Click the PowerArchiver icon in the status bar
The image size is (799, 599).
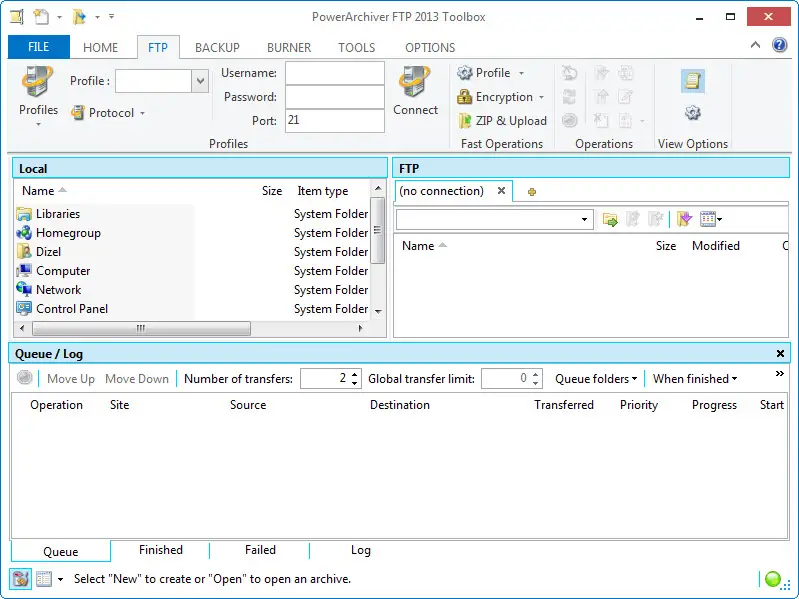click(x=21, y=579)
